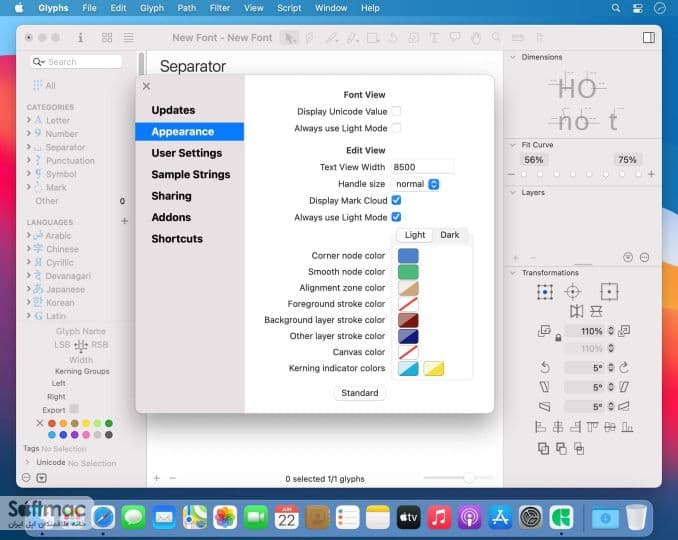This screenshot has width=678, height=540.
Task: Open the Handle size dropdown
Action: click(416, 184)
